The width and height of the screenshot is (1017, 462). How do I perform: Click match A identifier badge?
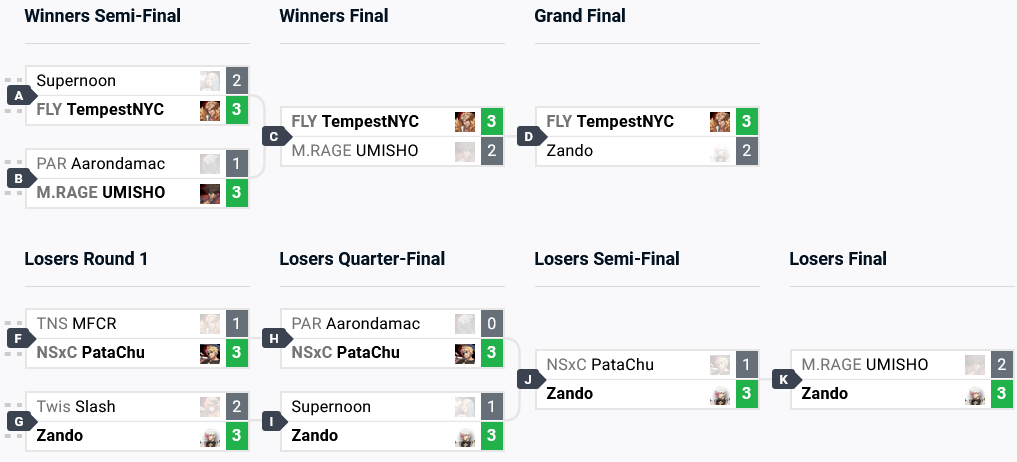coord(18,96)
